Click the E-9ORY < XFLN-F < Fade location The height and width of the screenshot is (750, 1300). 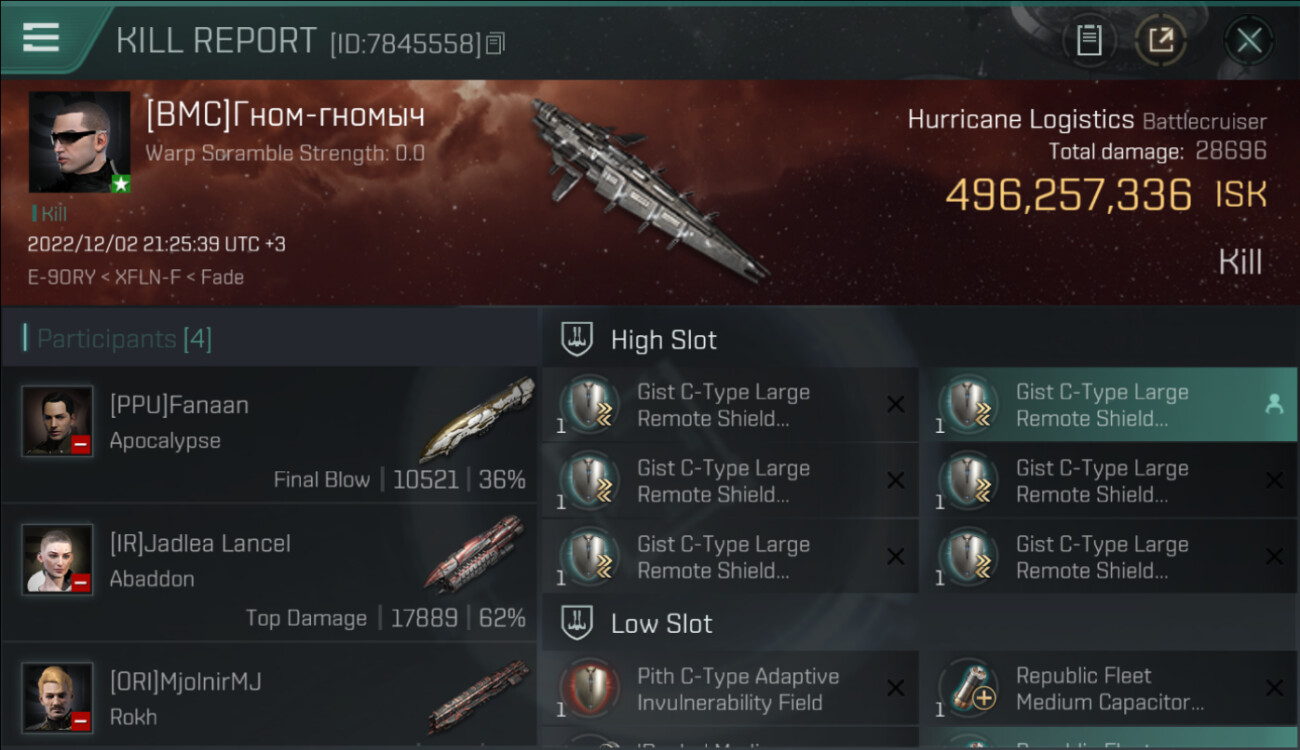pos(135,277)
